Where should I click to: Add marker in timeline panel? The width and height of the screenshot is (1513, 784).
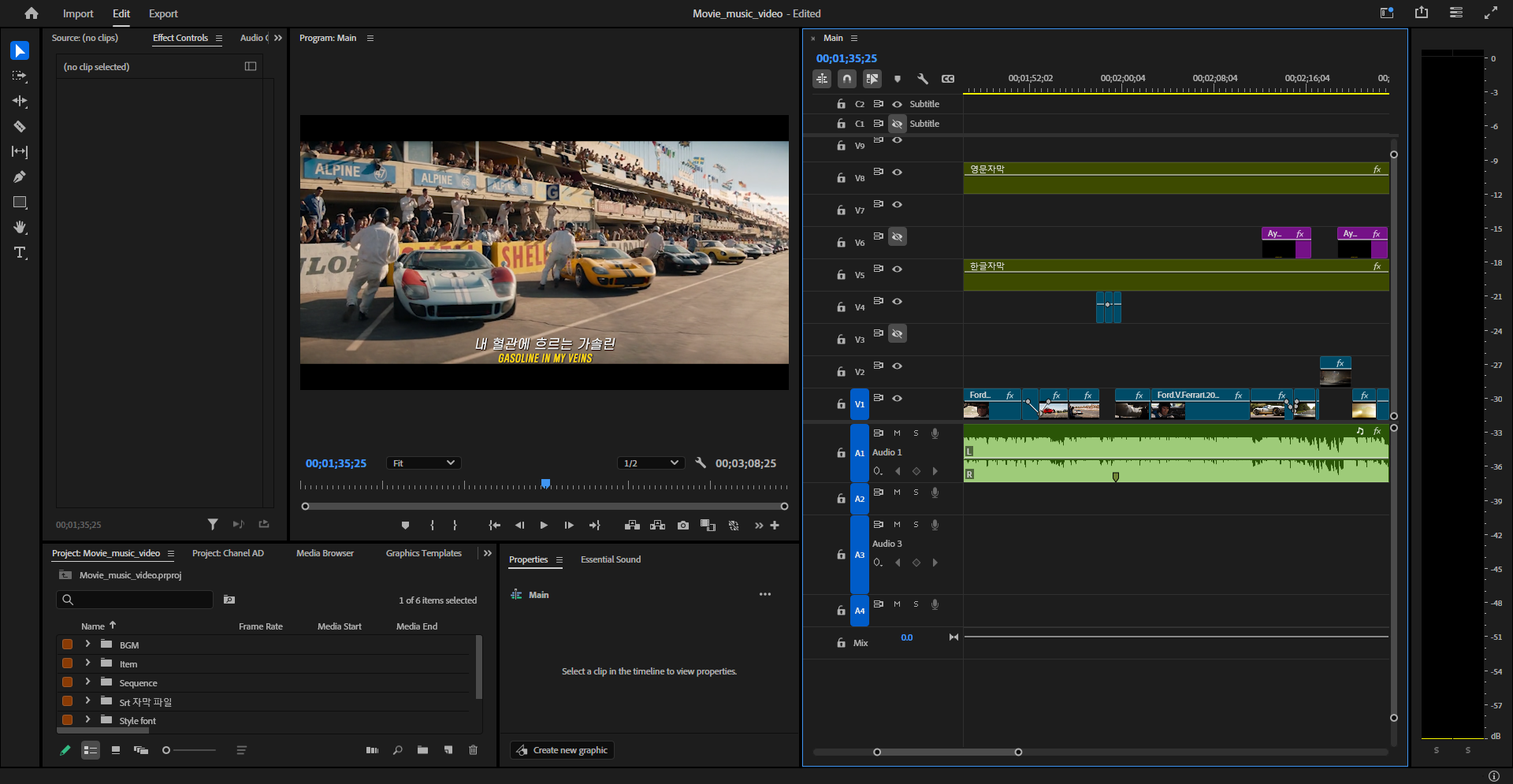point(898,79)
